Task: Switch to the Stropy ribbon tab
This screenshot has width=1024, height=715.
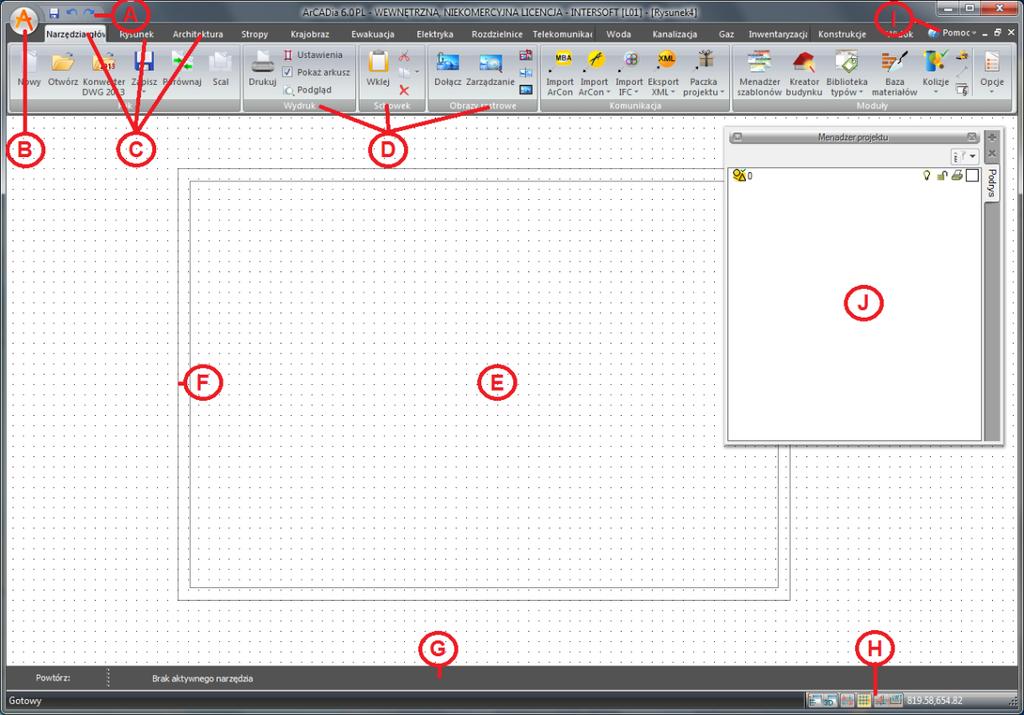Action: [255, 34]
